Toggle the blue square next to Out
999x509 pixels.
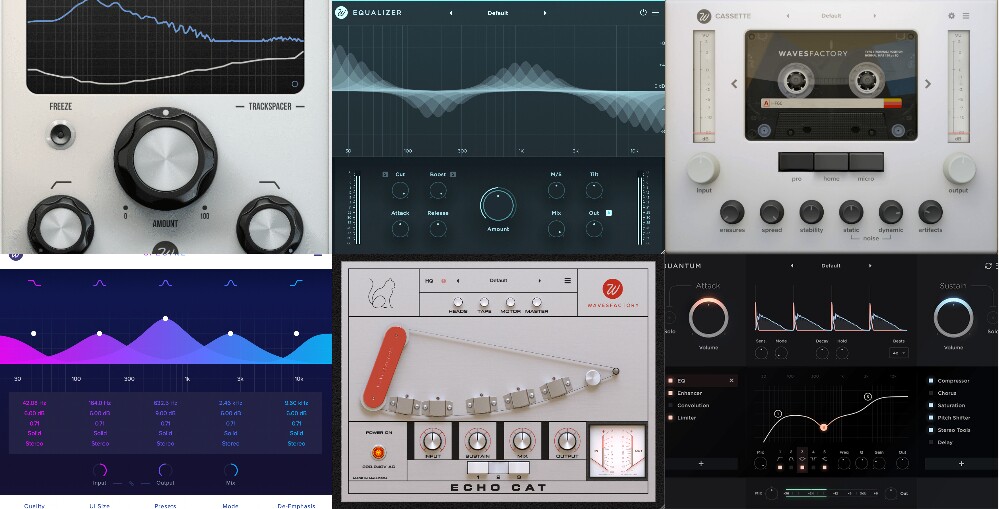[x=608, y=213]
